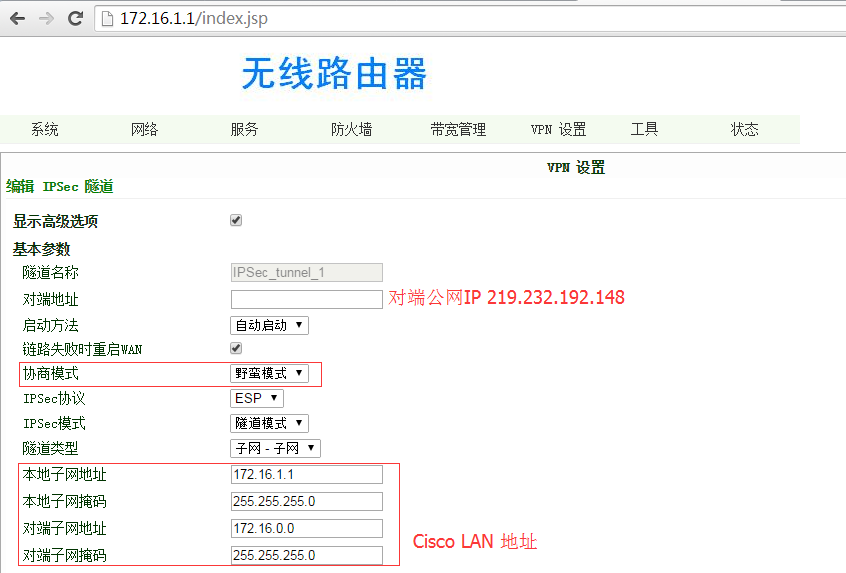The image size is (846, 573).
Task: Click the browser forward arrow
Action: coord(46,19)
